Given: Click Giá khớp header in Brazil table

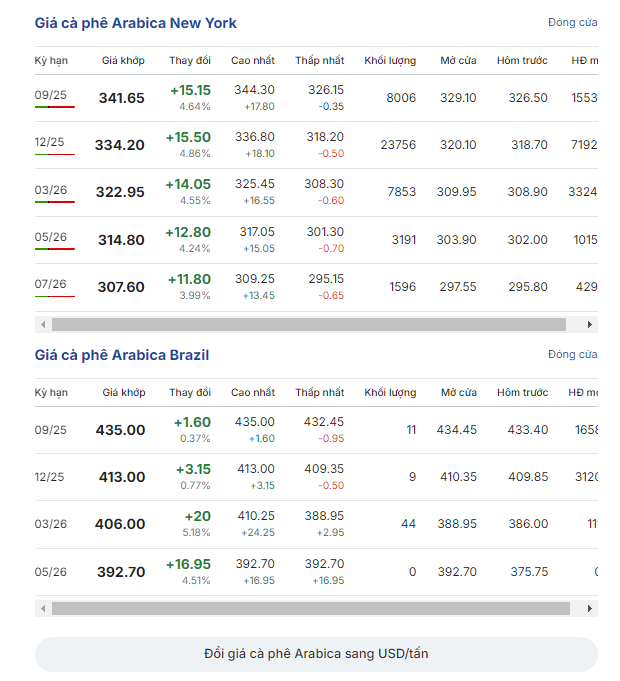Looking at the screenshot, I should point(124,393).
